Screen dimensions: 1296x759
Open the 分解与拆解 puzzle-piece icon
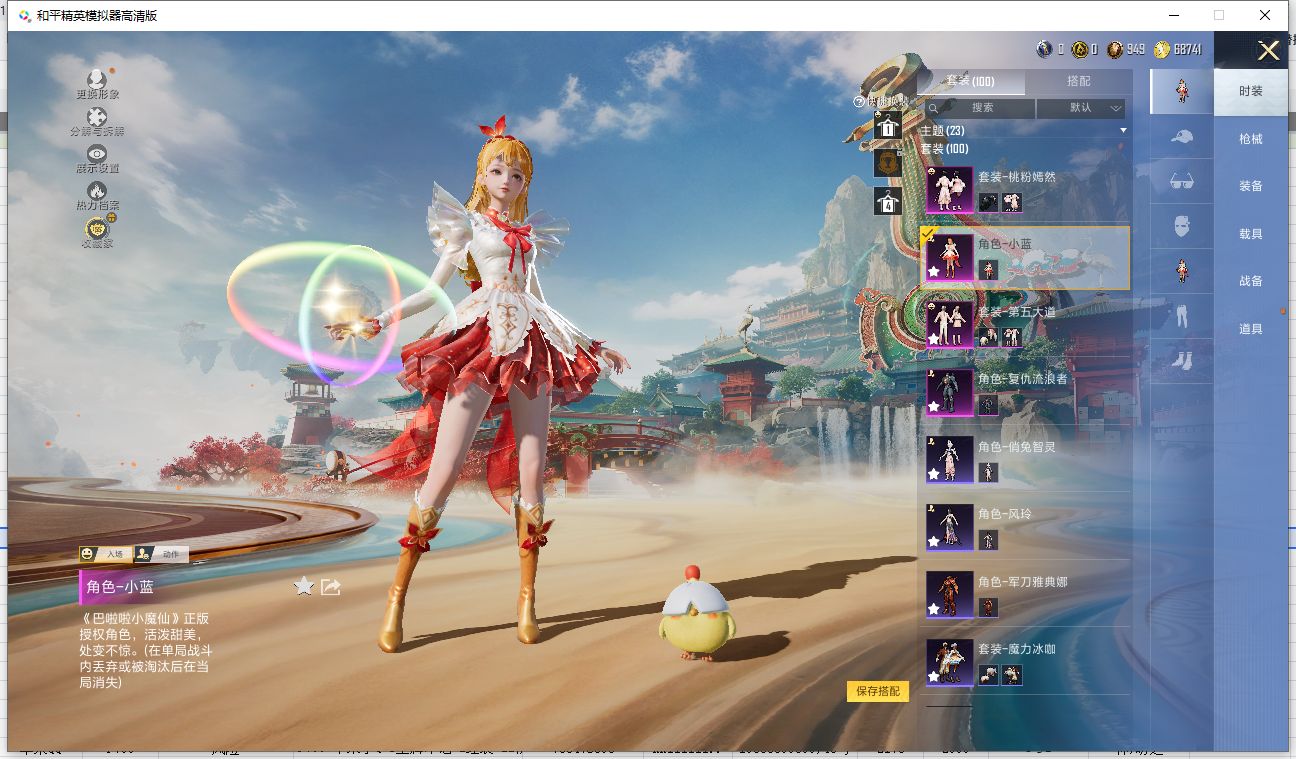point(97,117)
